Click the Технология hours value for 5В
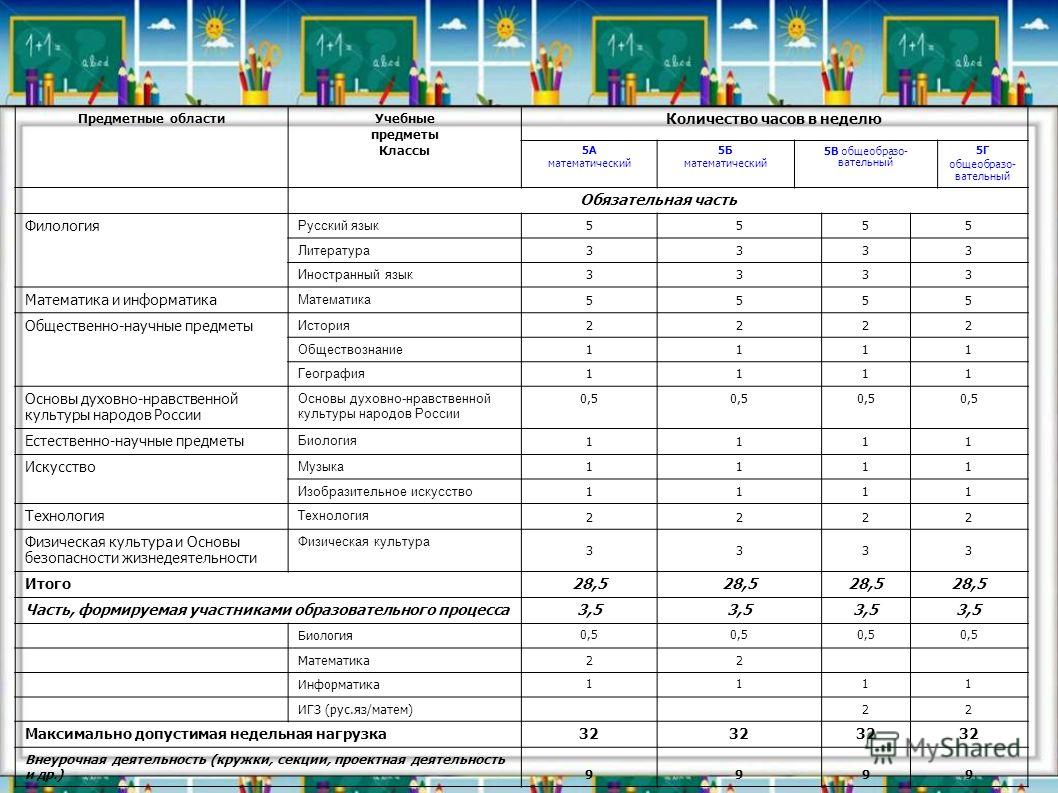Image resolution: width=1058 pixels, height=793 pixels. point(865,517)
